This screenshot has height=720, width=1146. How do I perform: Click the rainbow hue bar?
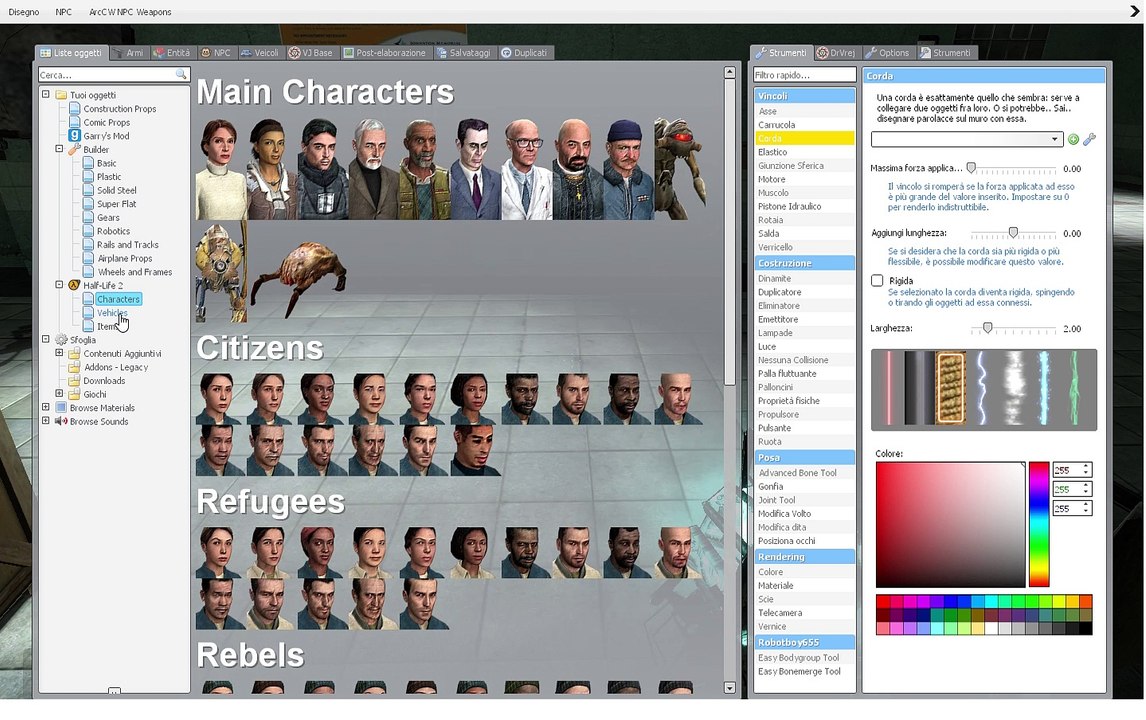(x=1039, y=524)
